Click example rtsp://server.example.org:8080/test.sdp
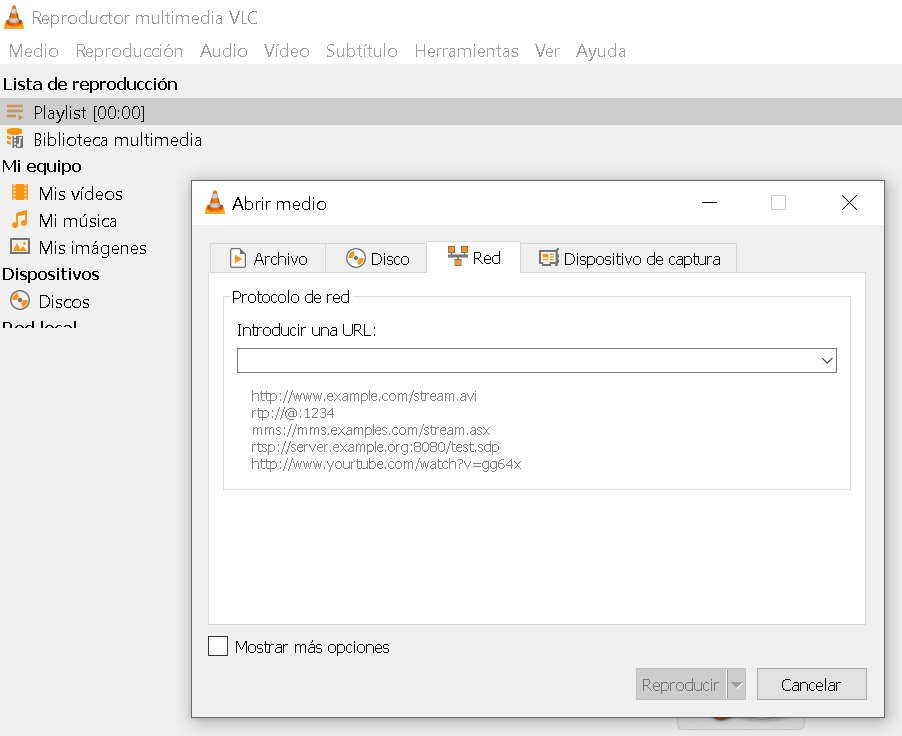 coord(375,447)
